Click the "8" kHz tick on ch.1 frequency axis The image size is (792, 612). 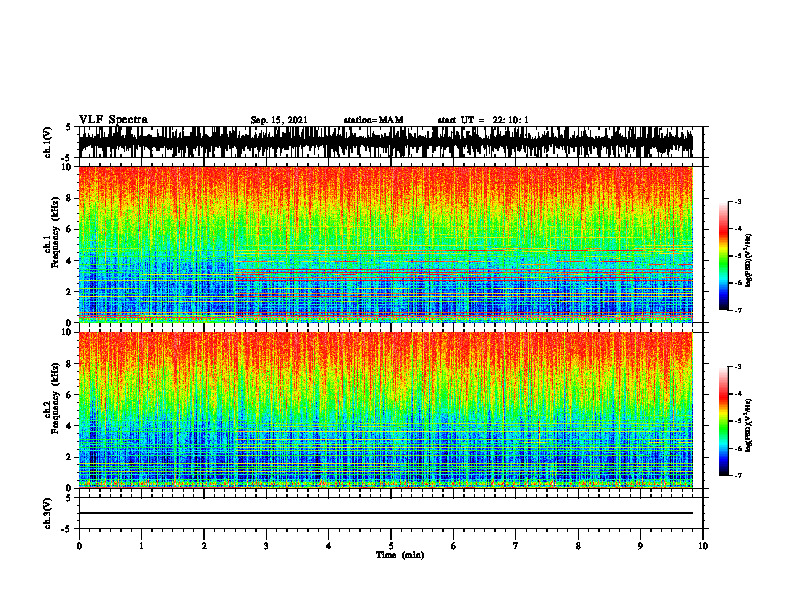point(70,198)
